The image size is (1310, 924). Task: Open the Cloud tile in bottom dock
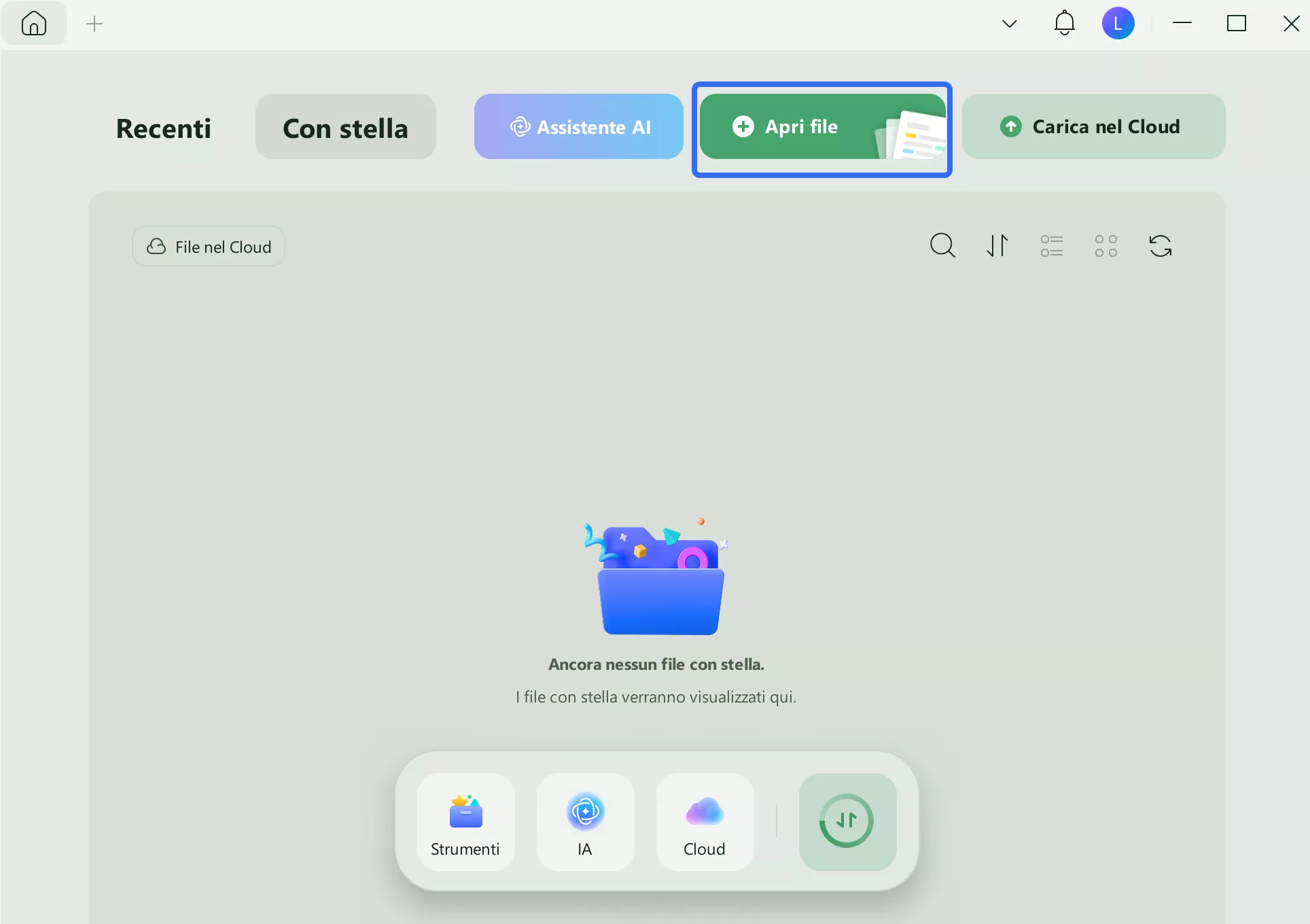pyautogui.click(x=705, y=822)
